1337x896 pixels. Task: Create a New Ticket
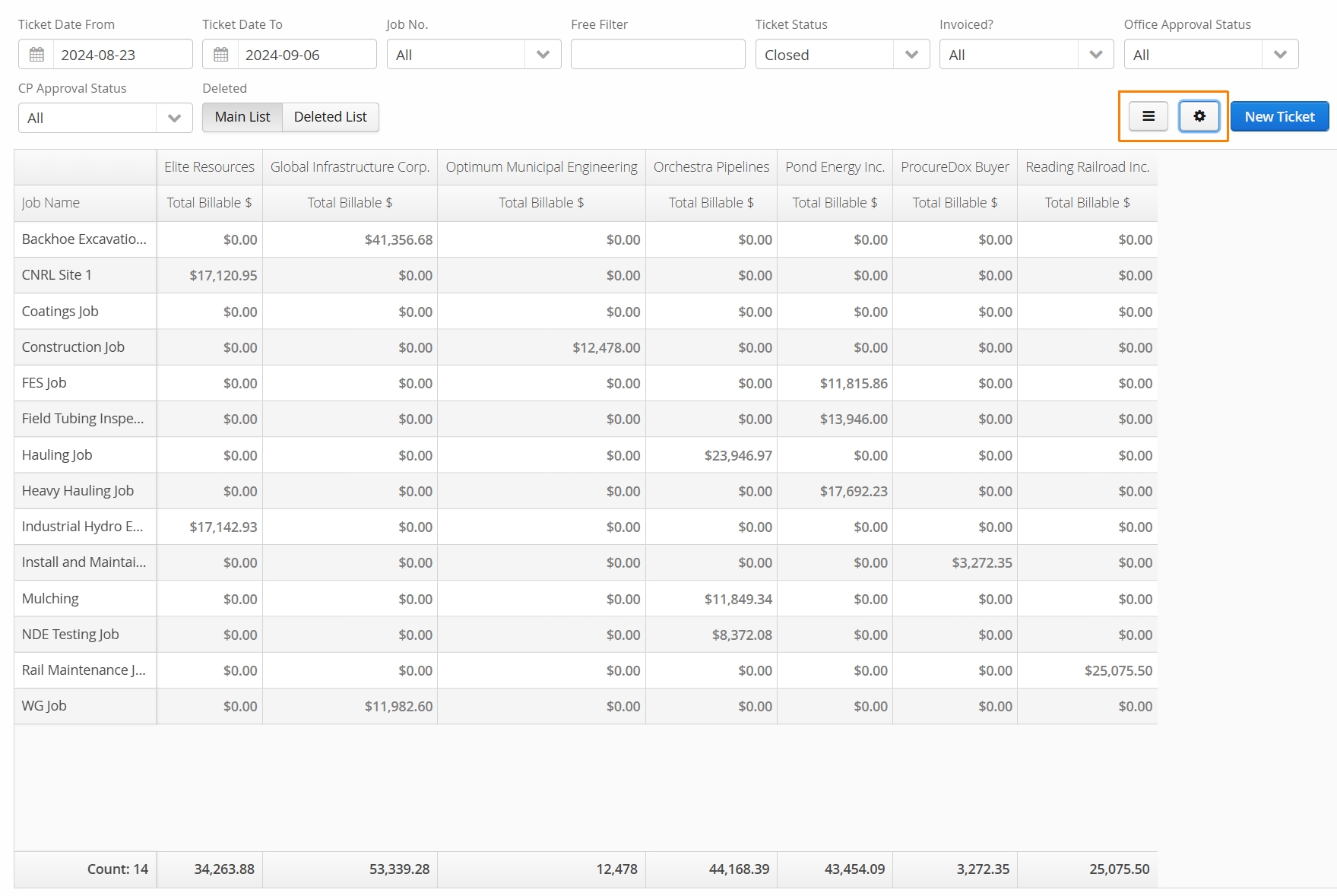(1279, 116)
